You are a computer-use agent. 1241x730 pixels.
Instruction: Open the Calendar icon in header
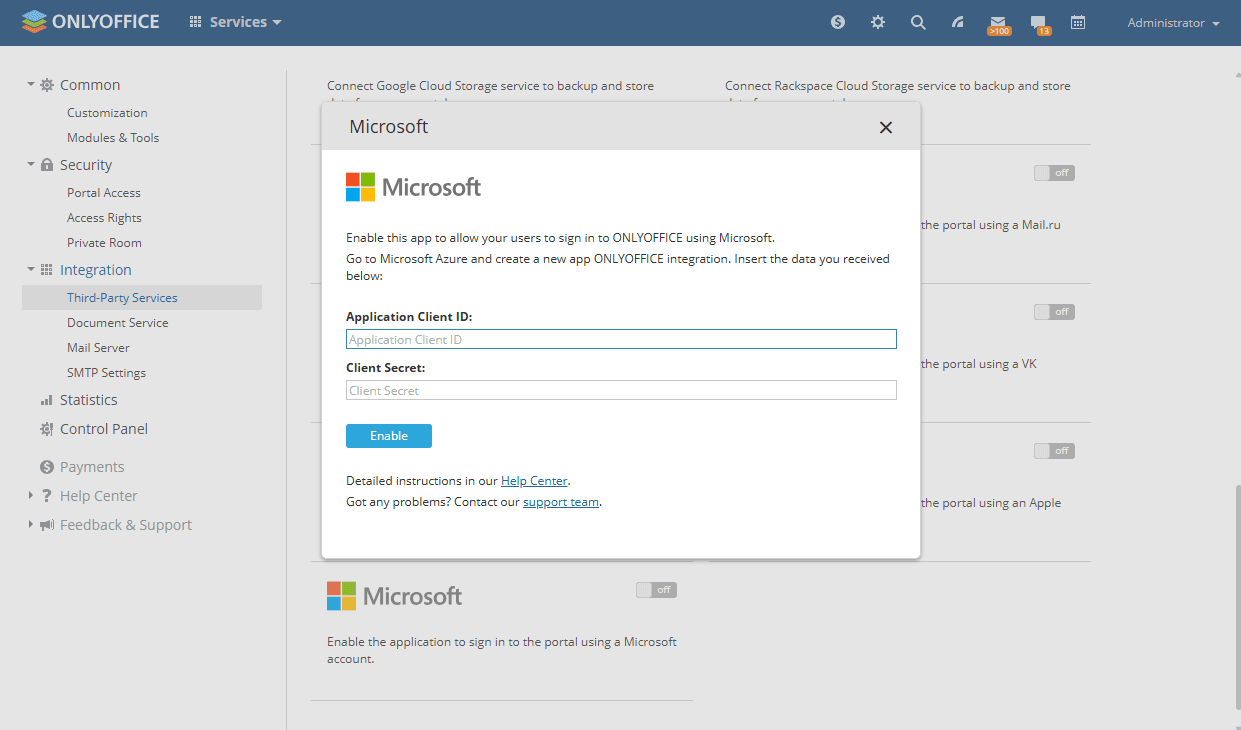[1078, 22]
